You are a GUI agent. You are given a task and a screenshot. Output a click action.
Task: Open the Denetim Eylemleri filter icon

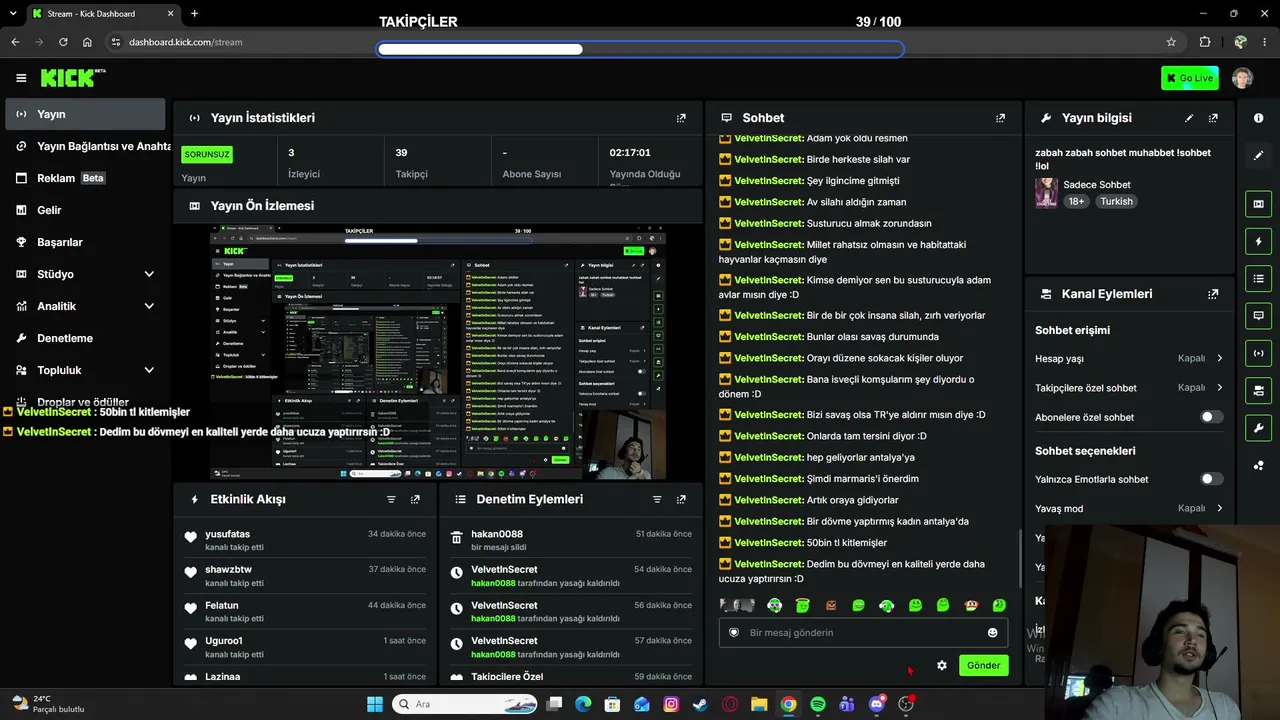click(657, 499)
